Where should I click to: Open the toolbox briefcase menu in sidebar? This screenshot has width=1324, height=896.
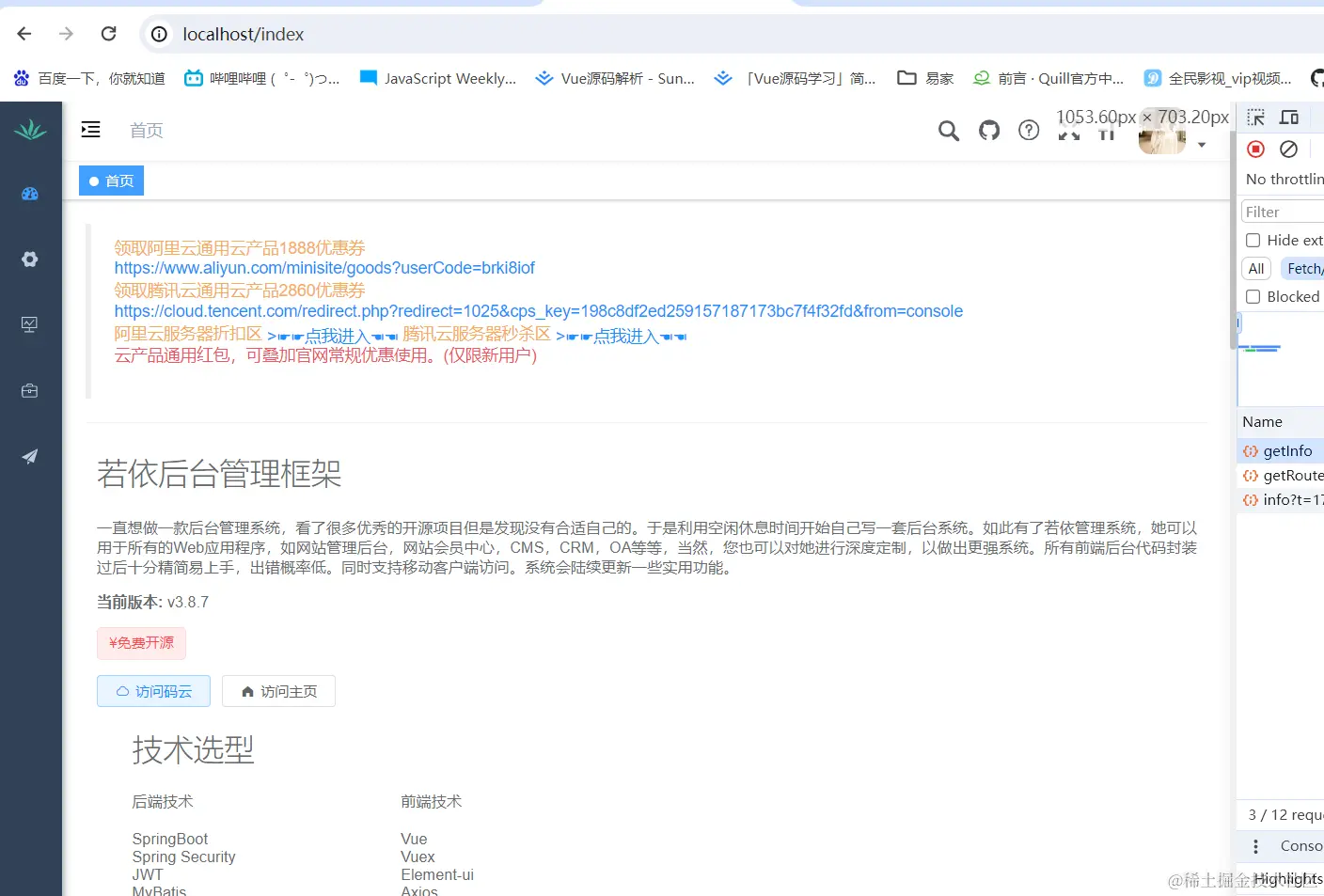30,390
